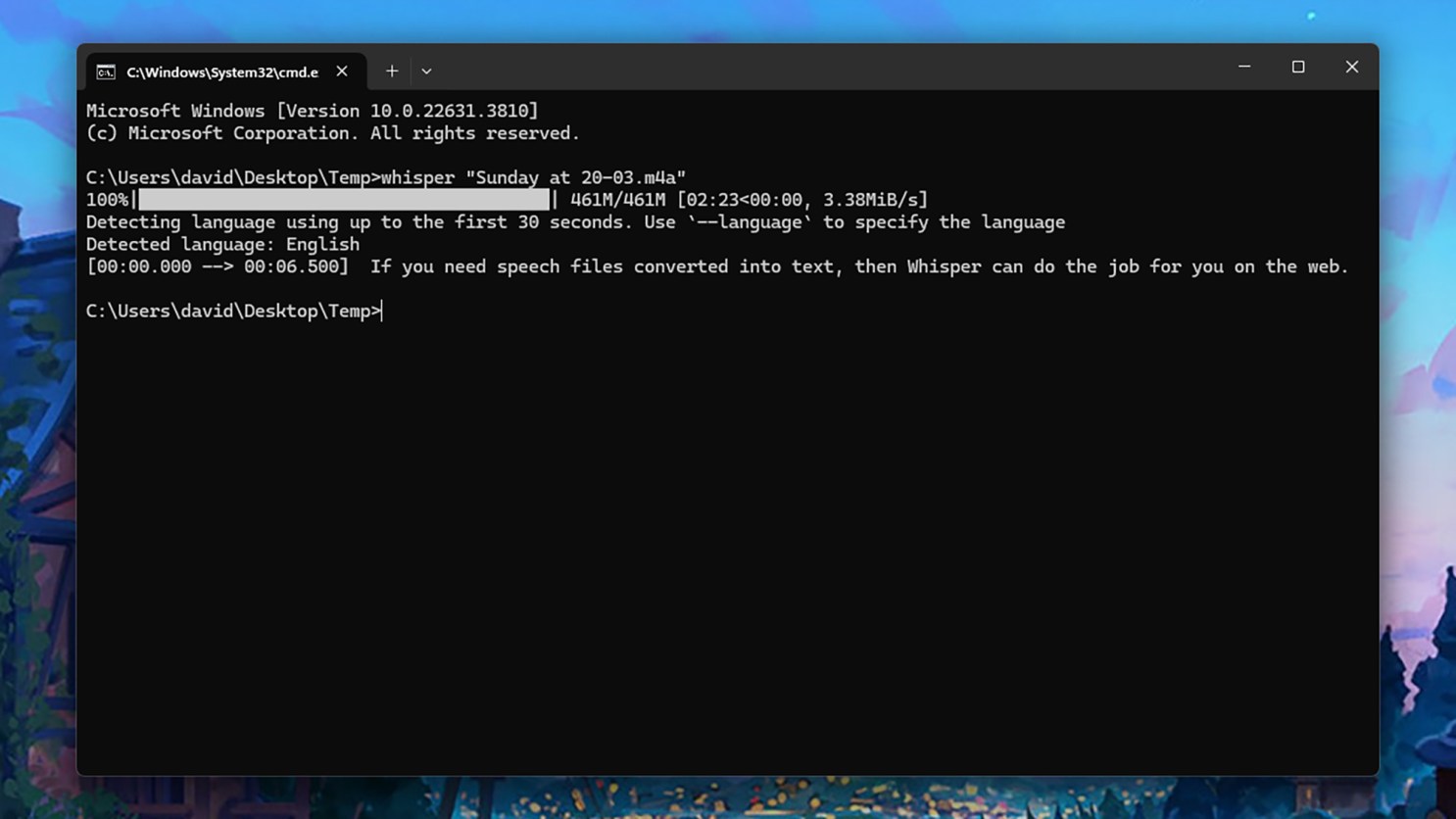Click the completed 100% progress bar
The width and height of the screenshot is (1456, 819).
coord(343,199)
